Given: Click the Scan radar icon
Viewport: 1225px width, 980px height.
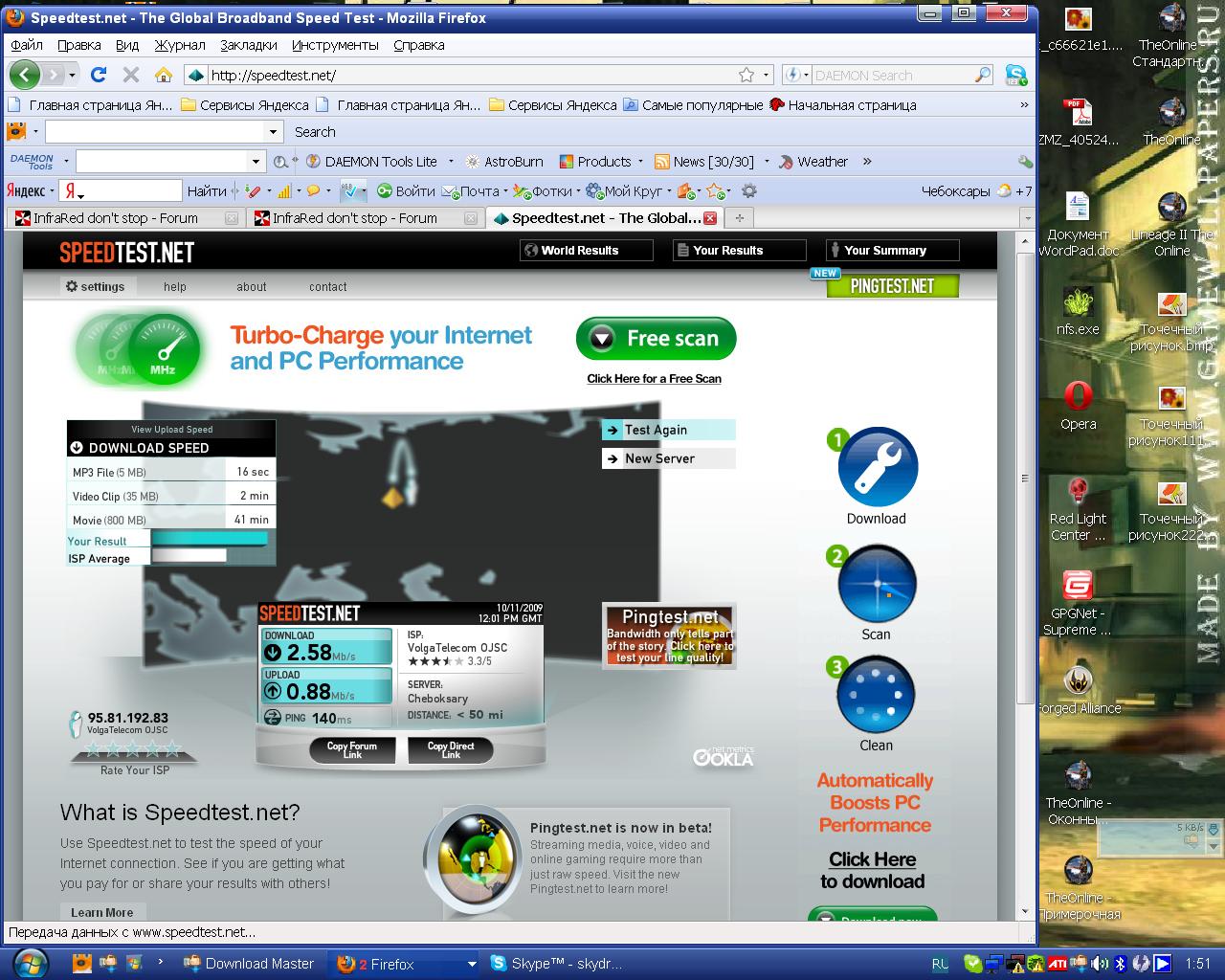Looking at the screenshot, I should pyautogui.click(x=877, y=584).
